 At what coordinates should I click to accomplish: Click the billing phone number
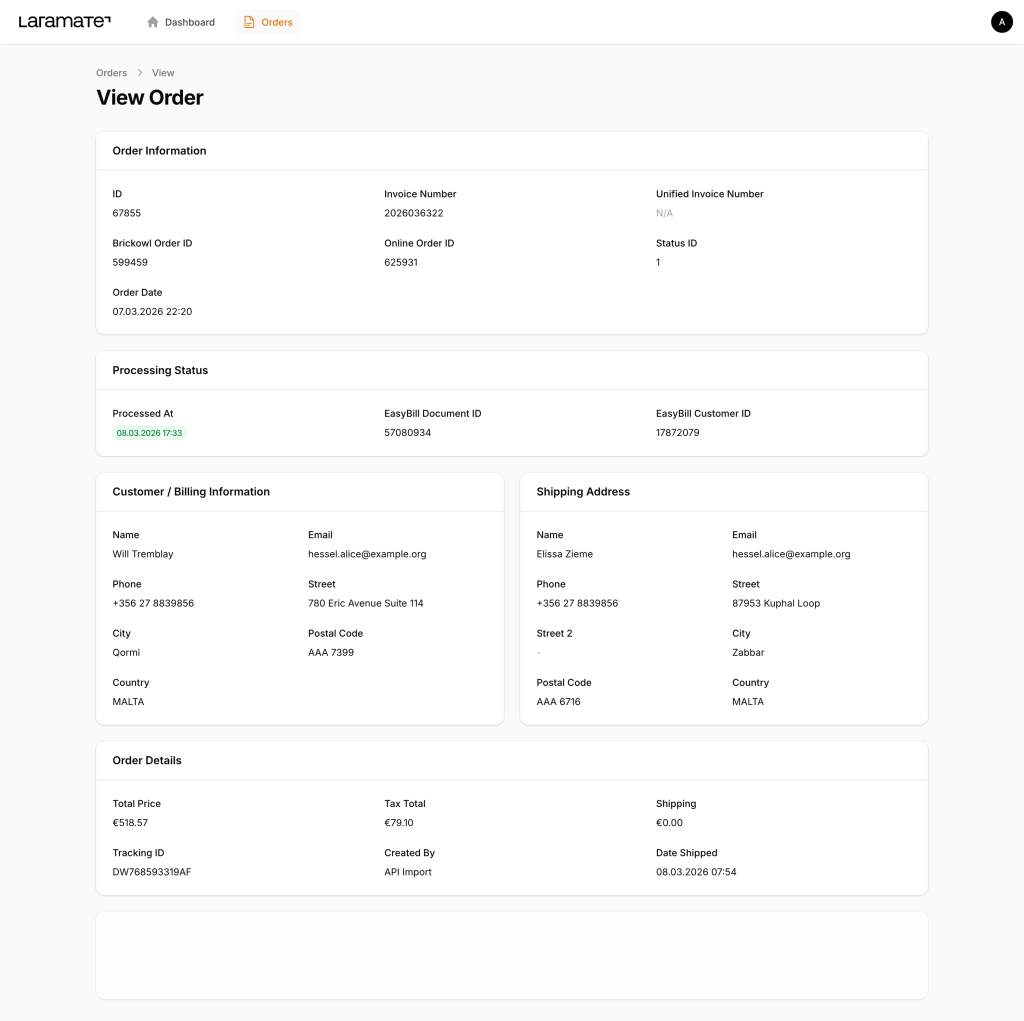pyautogui.click(x=153, y=603)
